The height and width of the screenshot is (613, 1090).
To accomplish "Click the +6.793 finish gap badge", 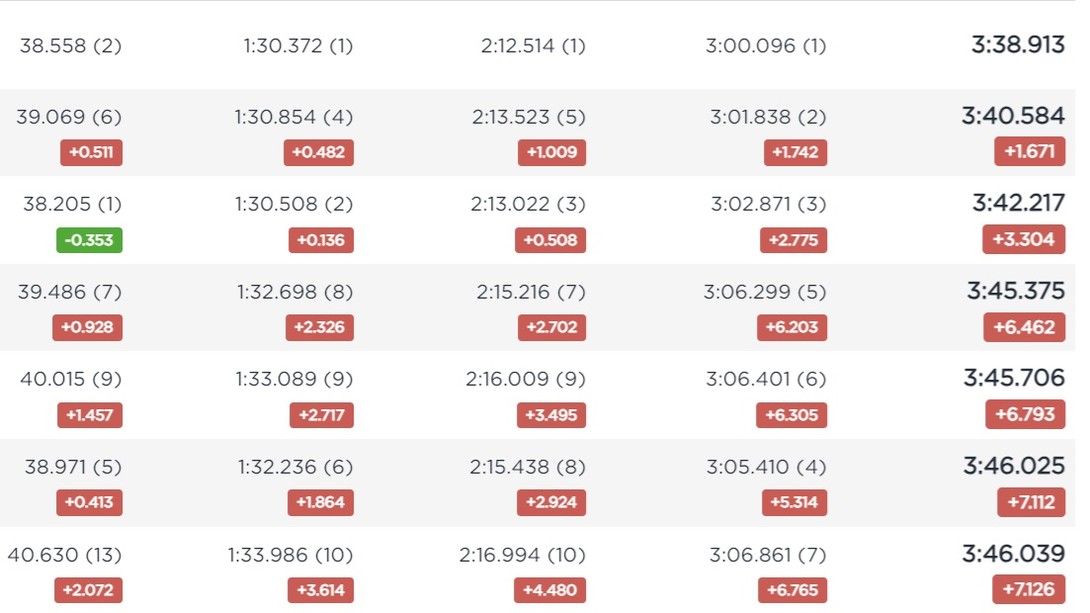I will pyautogui.click(x=1025, y=414).
